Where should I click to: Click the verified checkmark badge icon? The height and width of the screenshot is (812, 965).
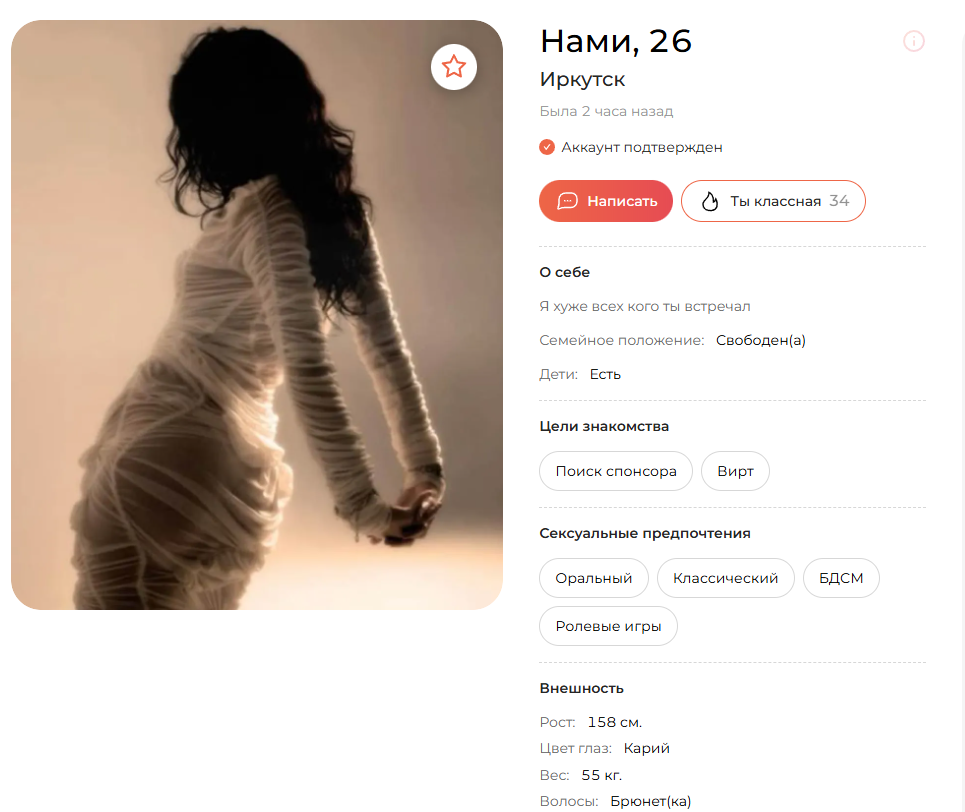[x=547, y=147]
